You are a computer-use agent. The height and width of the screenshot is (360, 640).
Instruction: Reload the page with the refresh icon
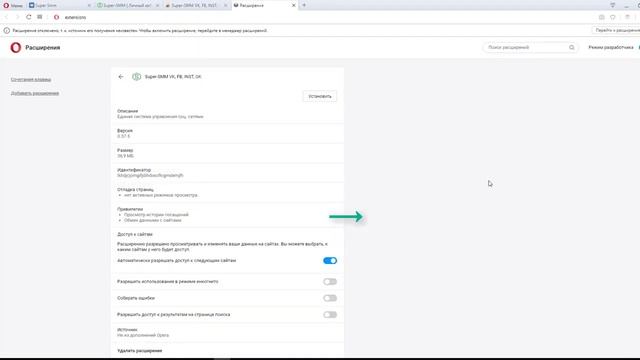pyautogui.click(x=29, y=17)
